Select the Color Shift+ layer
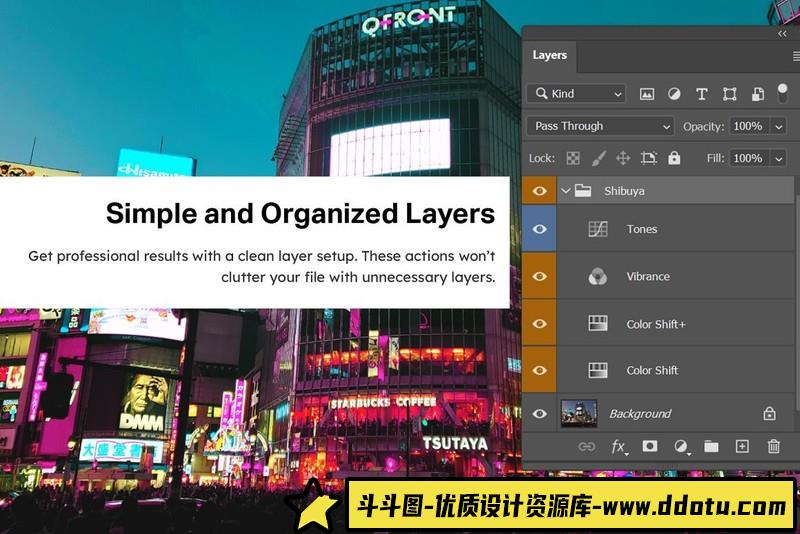This screenshot has height=534, width=800. click(x=656, y=324)
